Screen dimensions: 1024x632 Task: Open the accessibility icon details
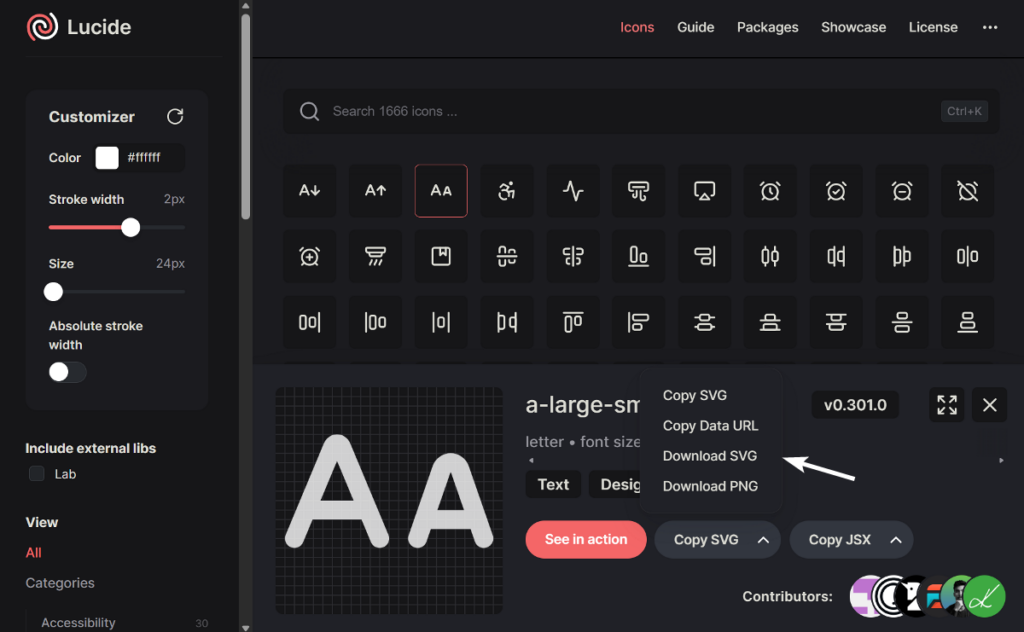pos(507,190)
